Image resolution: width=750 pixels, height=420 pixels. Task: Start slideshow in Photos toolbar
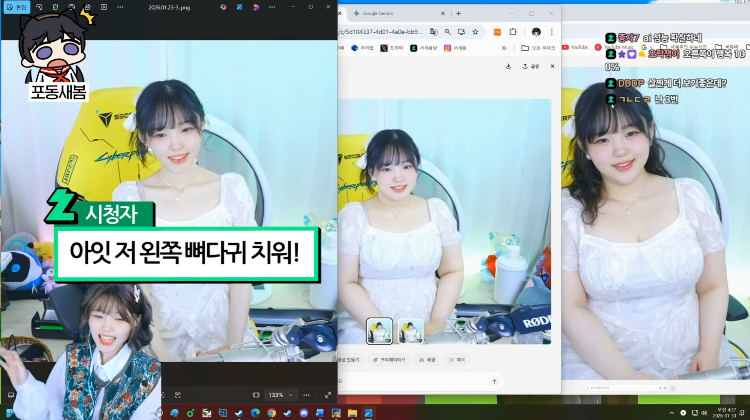[104, 7]
